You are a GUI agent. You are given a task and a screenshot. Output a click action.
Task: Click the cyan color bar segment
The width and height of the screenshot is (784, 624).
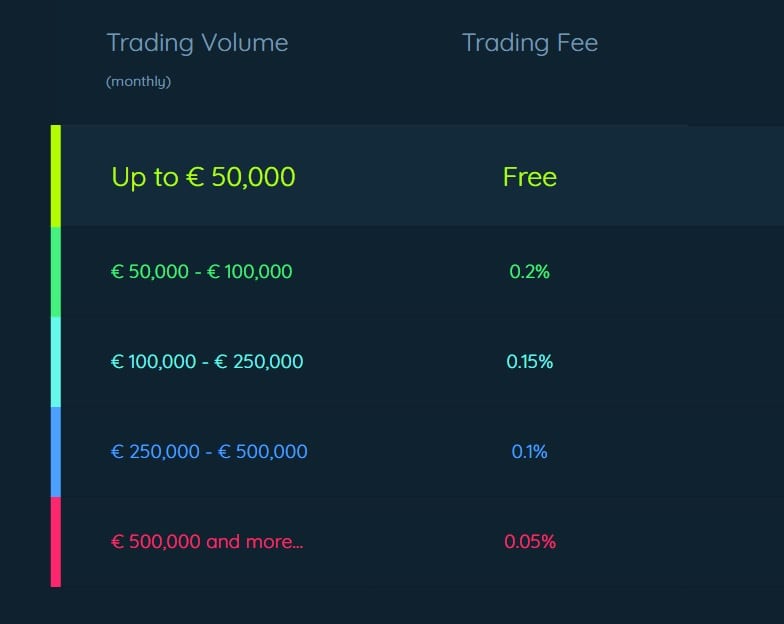[x=56, y=361]
